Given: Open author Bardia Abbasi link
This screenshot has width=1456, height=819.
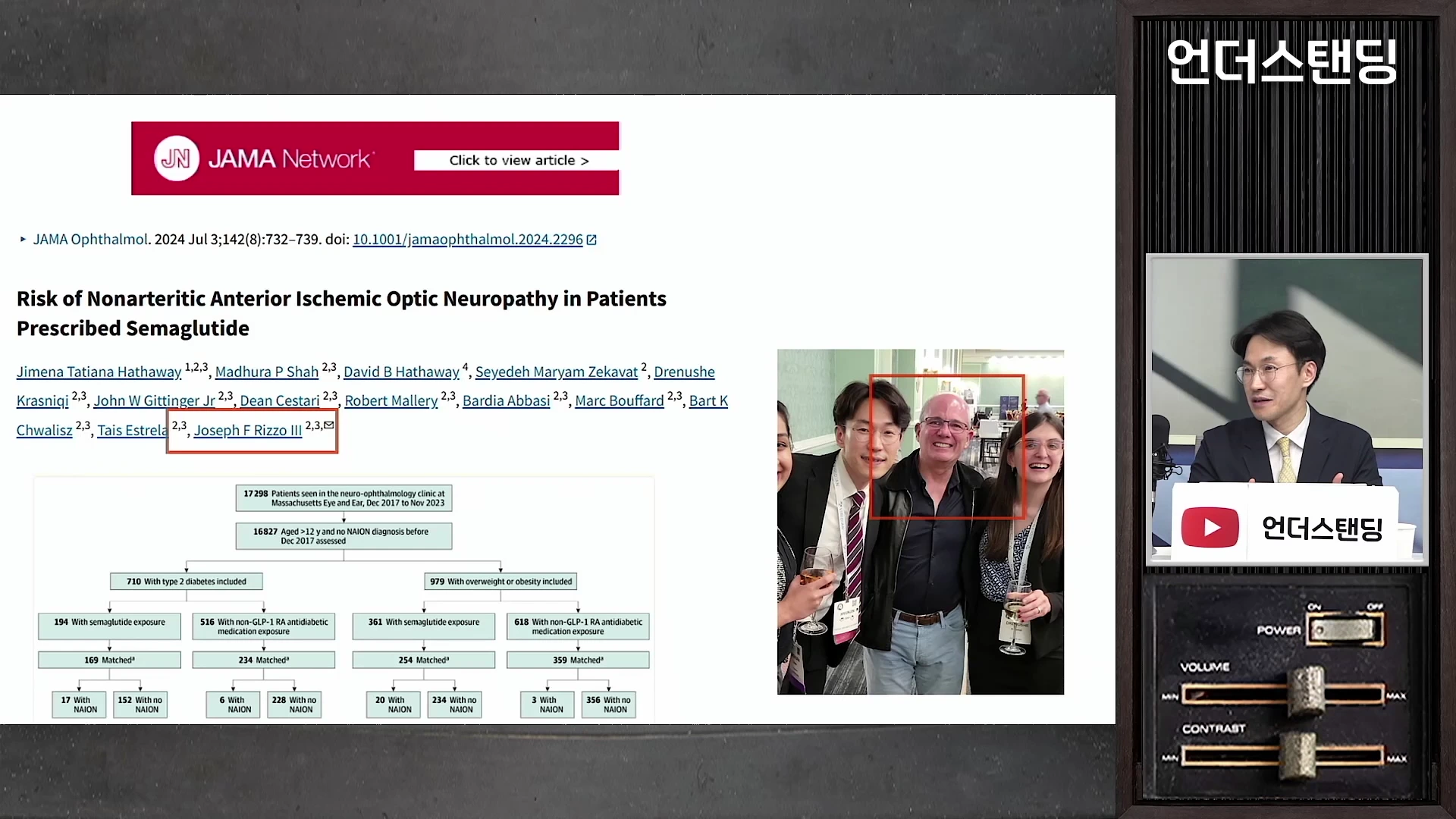Looking at the screenshot, I should (x=506, y=400).
